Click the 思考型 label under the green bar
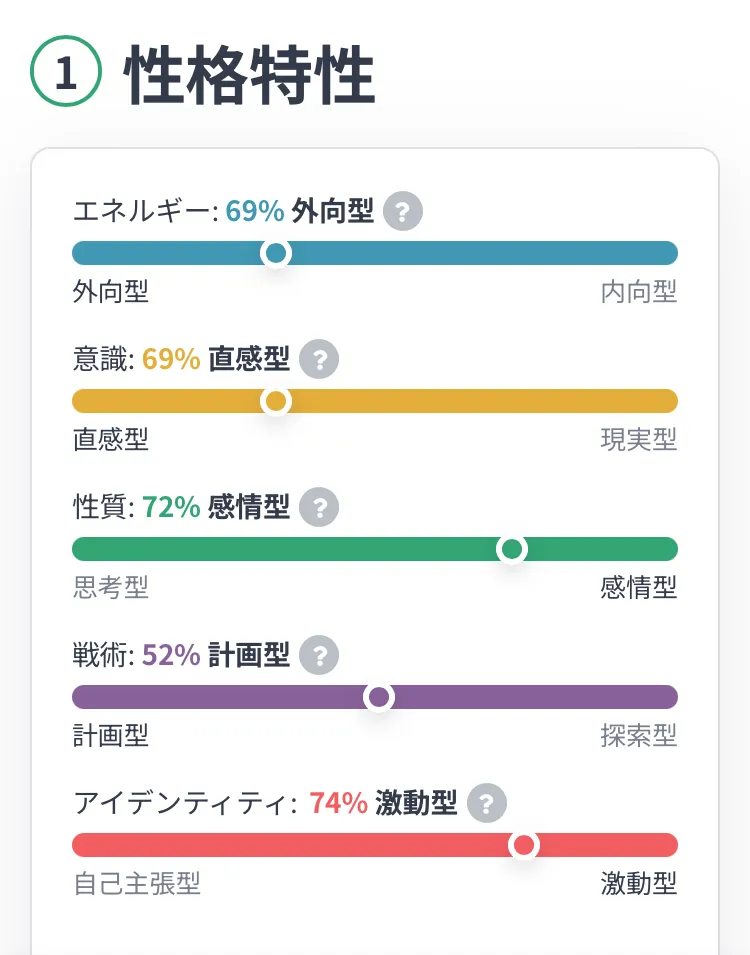 111,588
